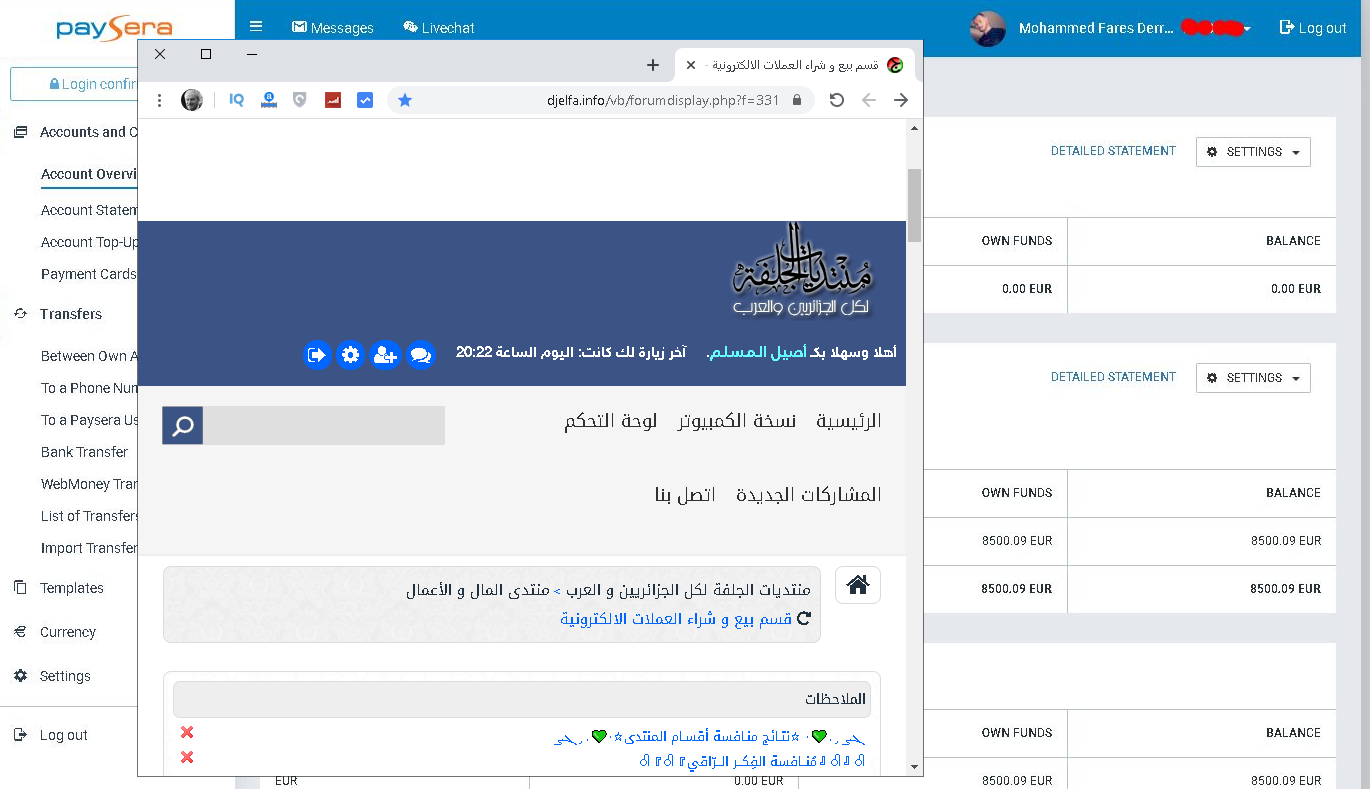Click the forum logout arrow icon

317,354
